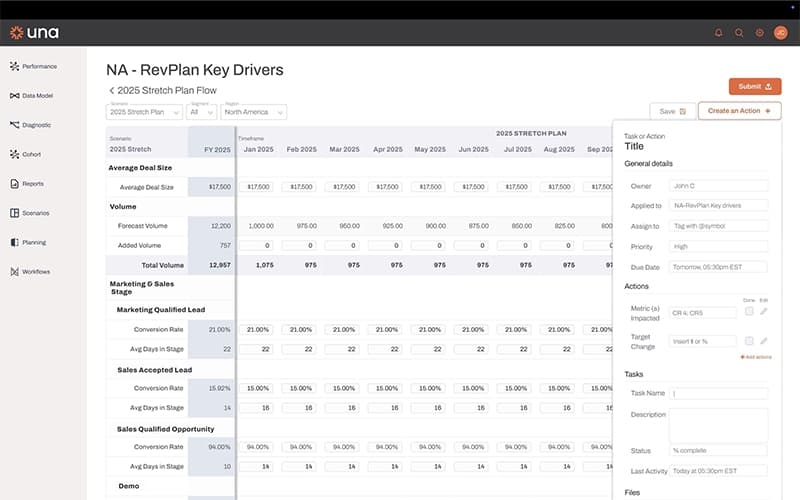Click the Scenarios menu label
The image size is (800, 500).
(x=36, y=213)
